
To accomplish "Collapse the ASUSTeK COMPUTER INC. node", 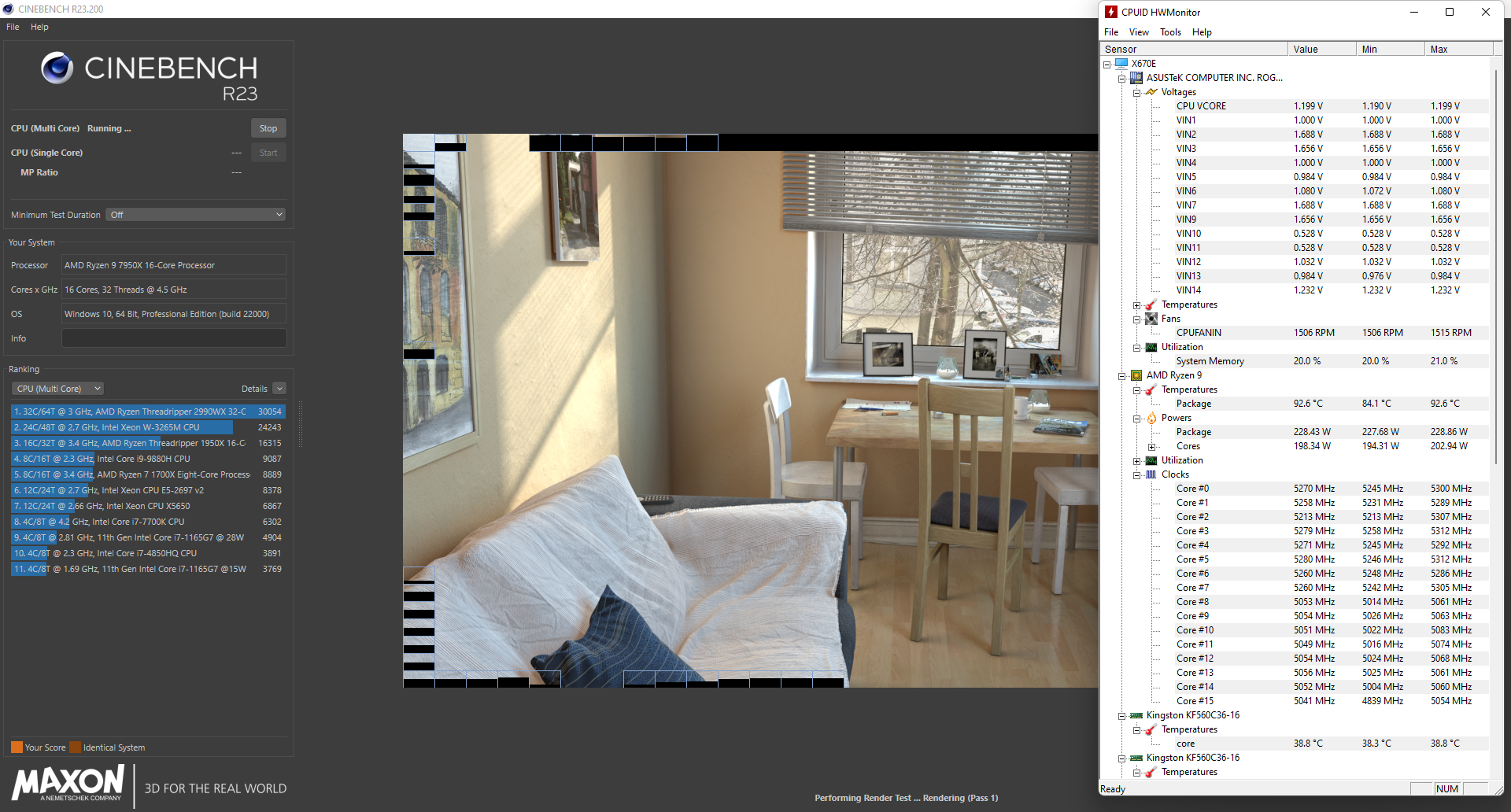I will 1121,78.
